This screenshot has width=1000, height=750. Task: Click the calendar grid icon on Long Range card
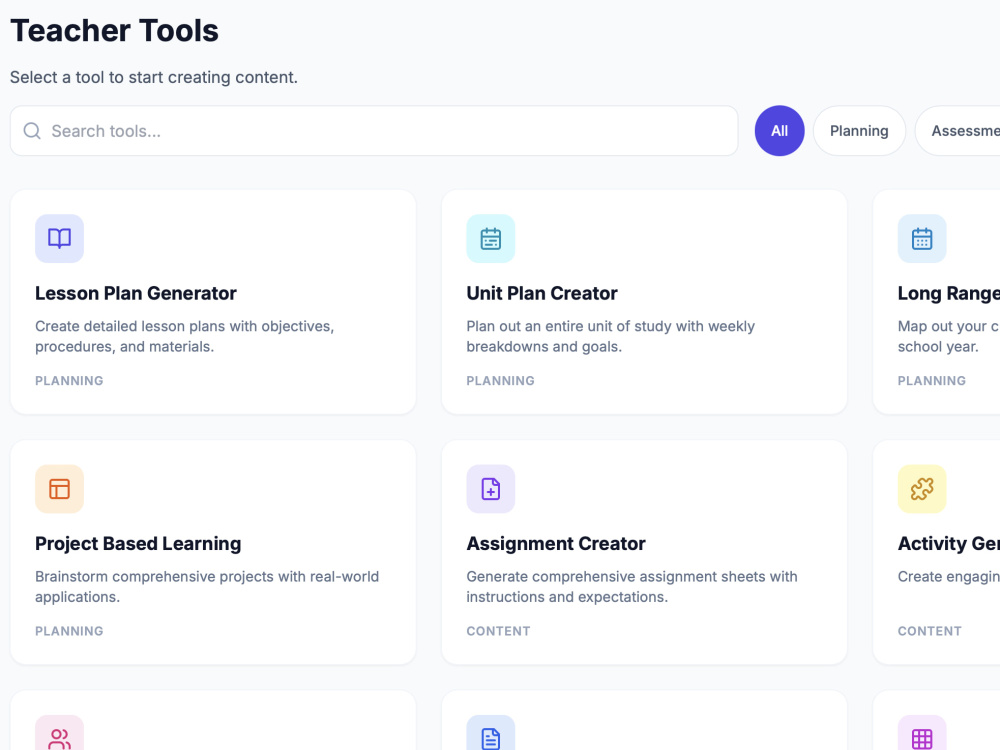922,239
